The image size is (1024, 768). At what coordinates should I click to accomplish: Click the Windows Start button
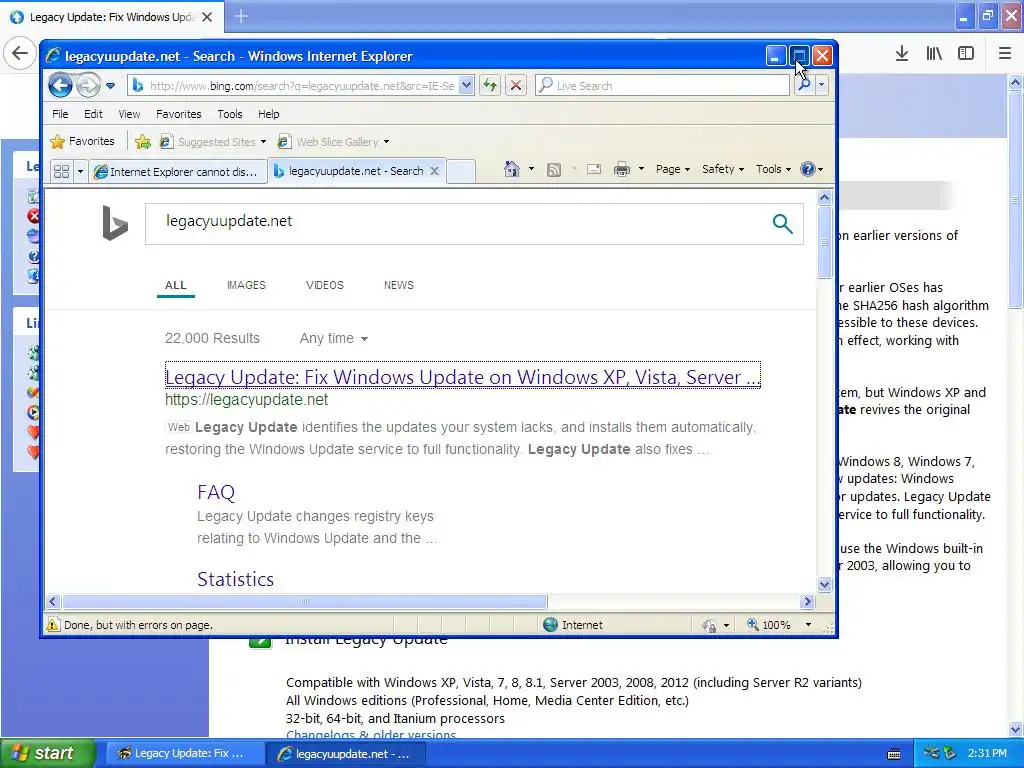point(48,754)
